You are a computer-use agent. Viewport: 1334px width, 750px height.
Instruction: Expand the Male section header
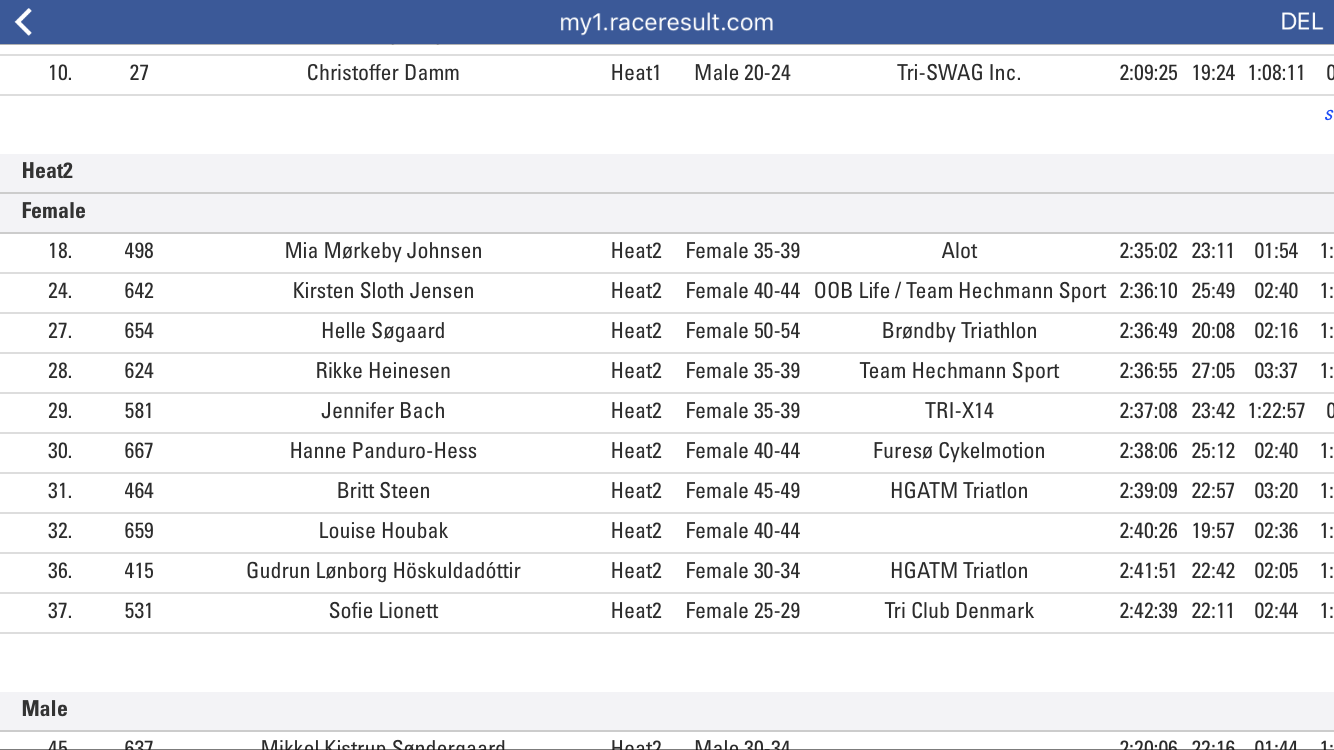click(x=45, y=709)
